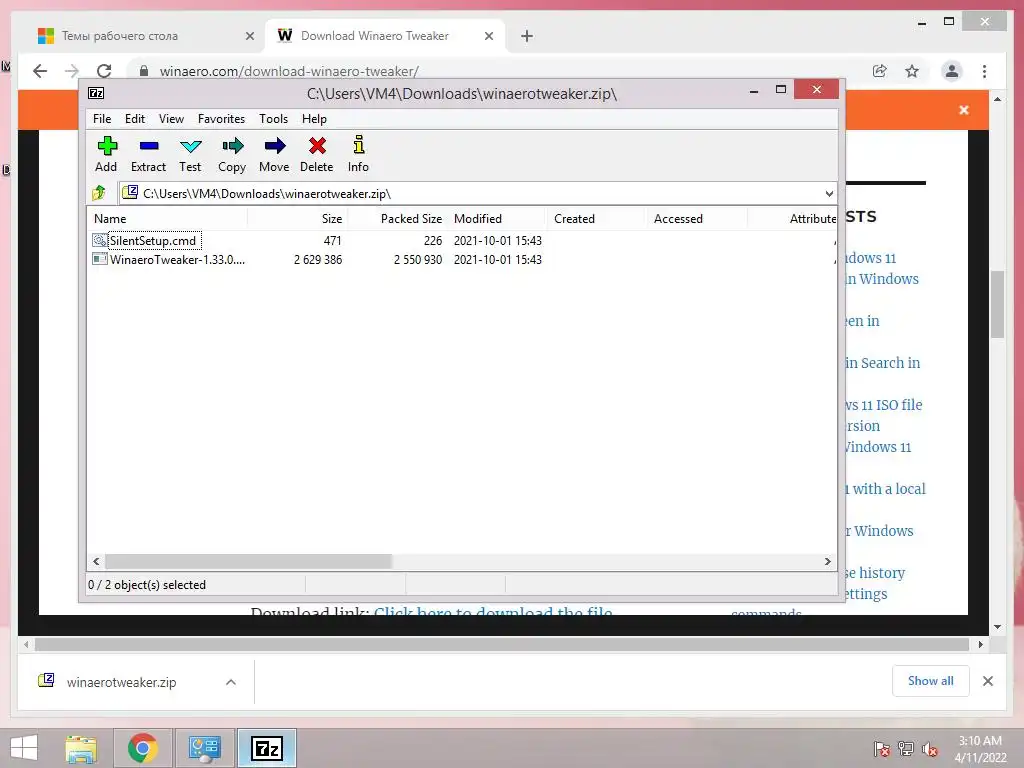Click the red Delete icon
The height and width of the screenshot is (768, 1024).
pyautogui.click(x=317, y=146)
